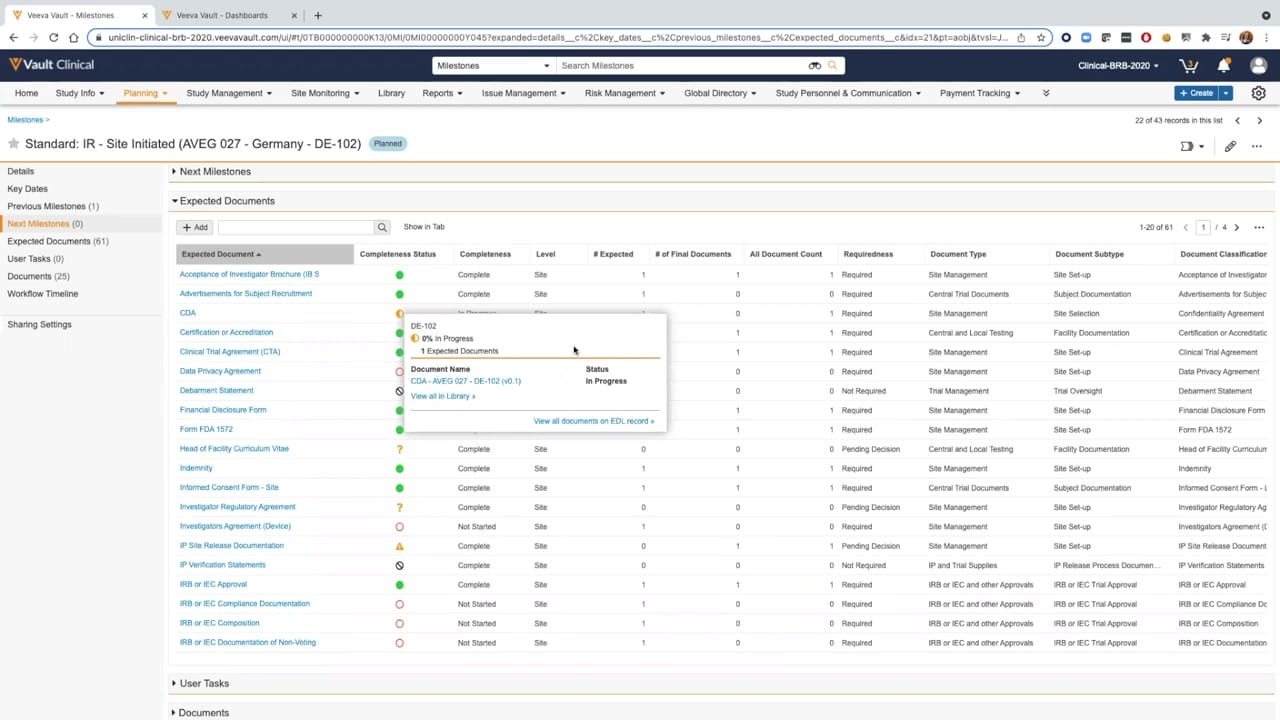
Task: Expand the User Tasks section
Action: pyautogui.click(x=174, y=684)
